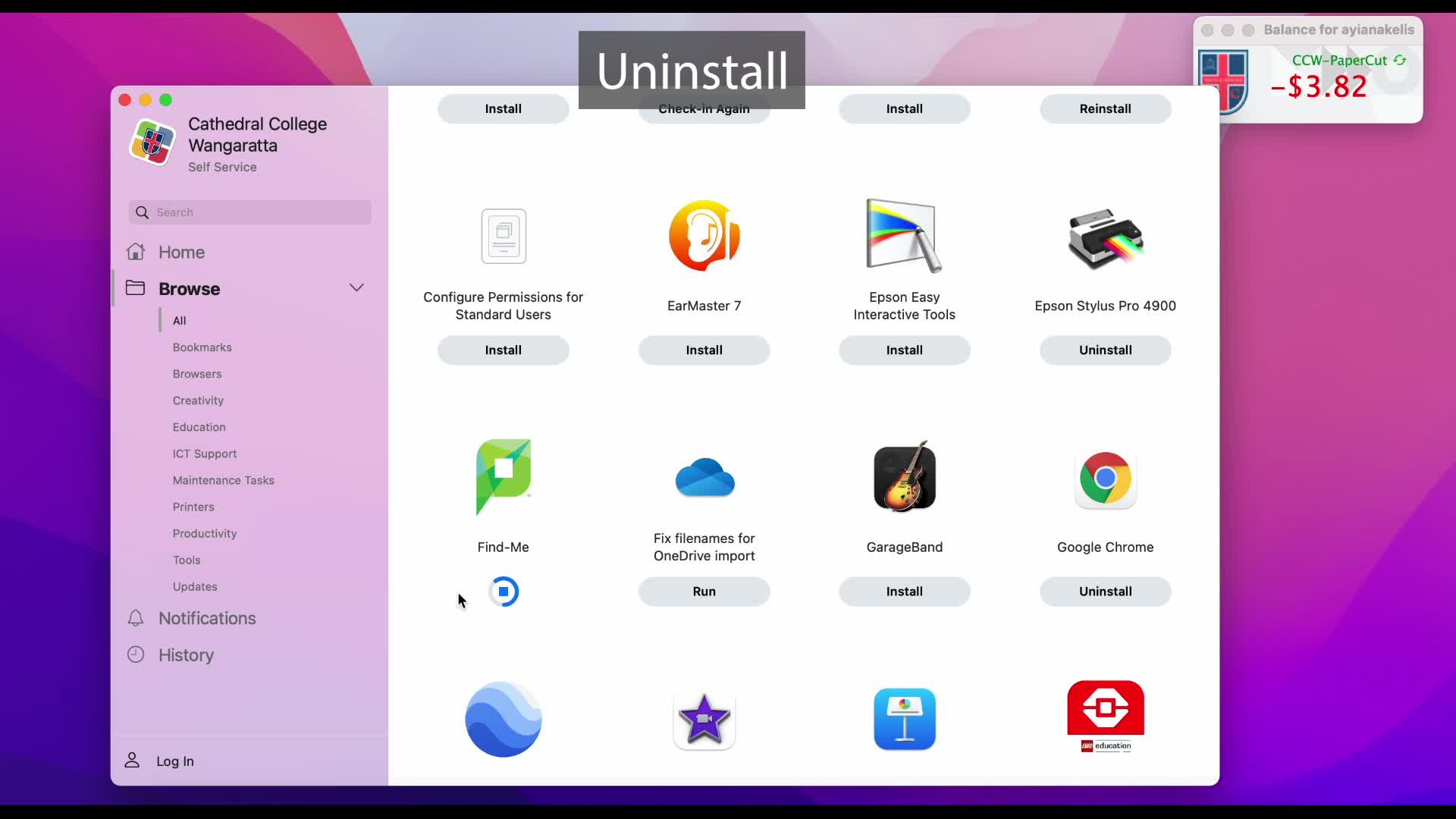This screenshot has width=1456, height=819.
Task: Click the Epson Stylus Pro 4900 title
Action: click(x=1105, y=306)
